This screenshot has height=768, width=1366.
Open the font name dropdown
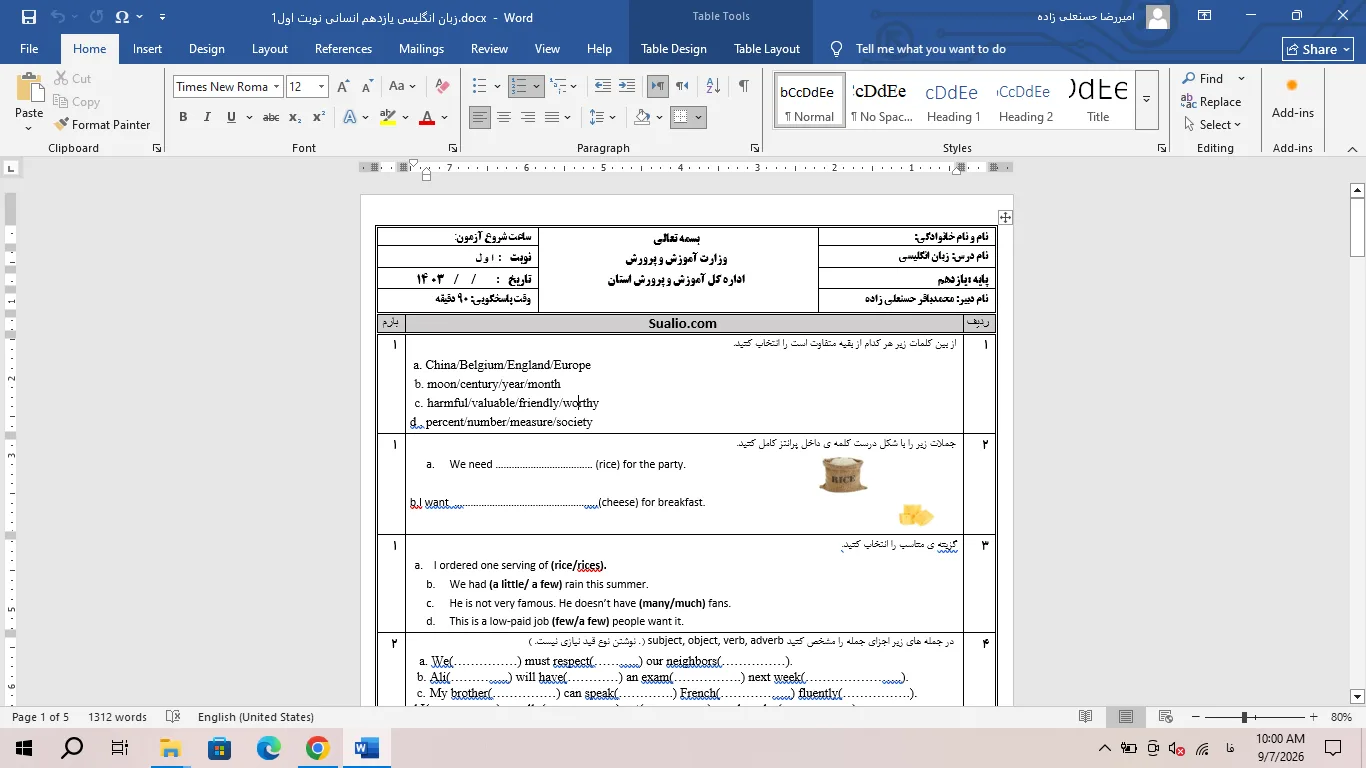click(x=277, y=86)
